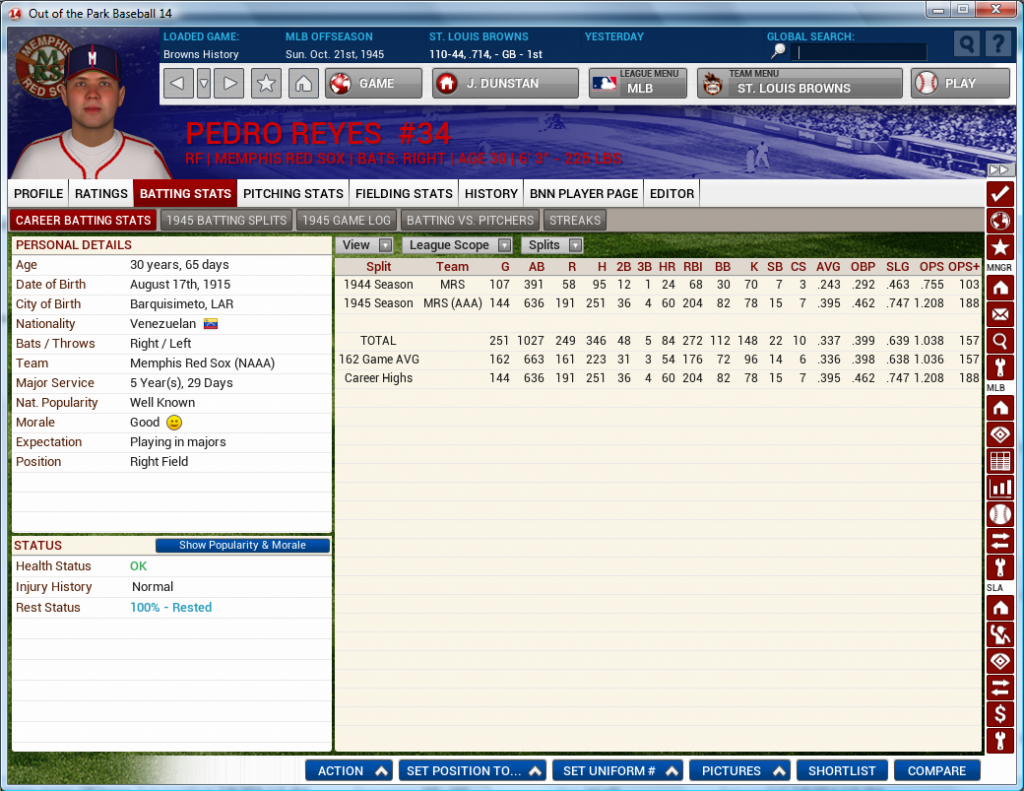Viewport: 1024px width, 791px height.
Task: Click the diamond icon under MLB section
Action: coord(999,434)
